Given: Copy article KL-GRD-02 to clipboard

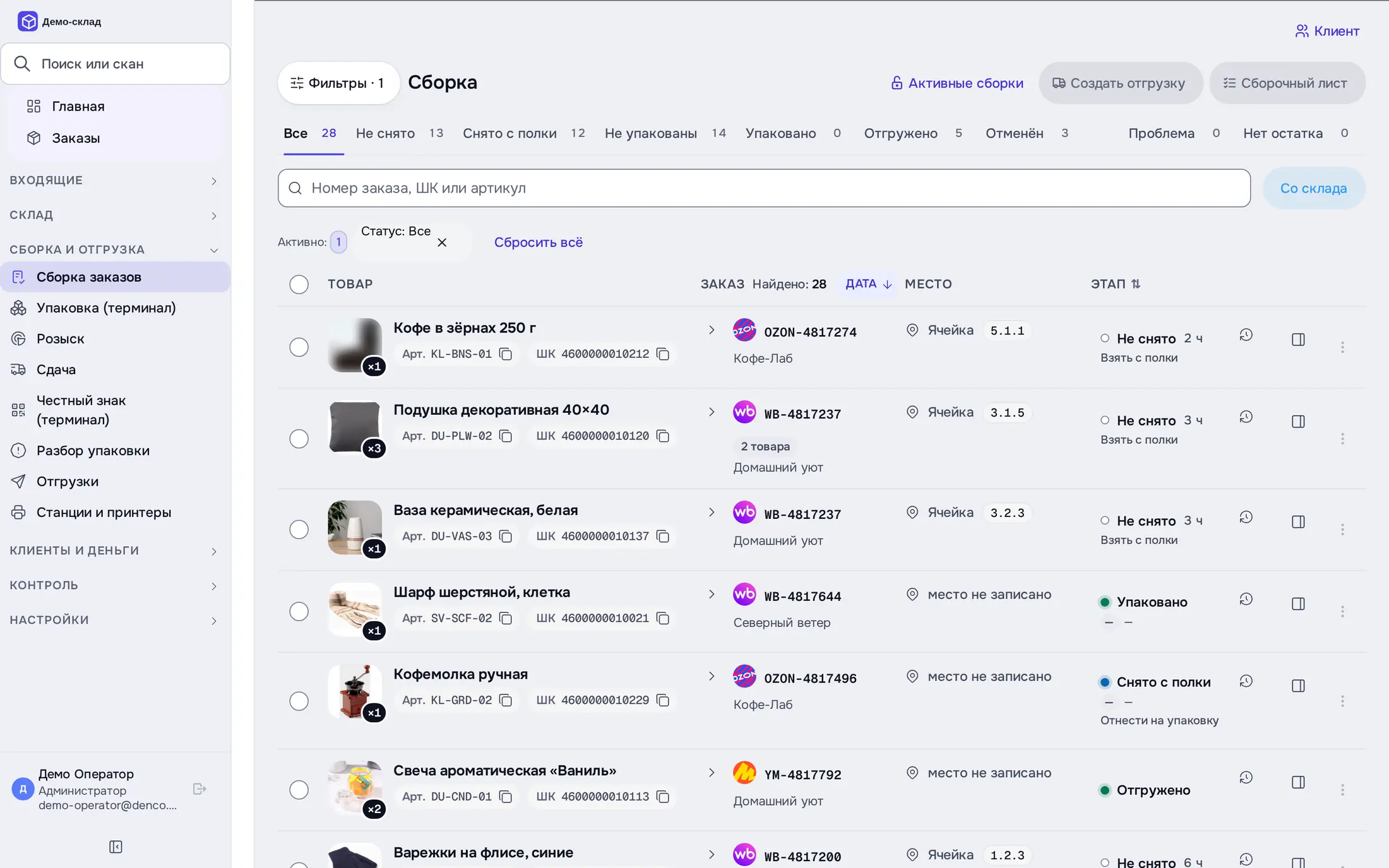Looking at the screenshot, I should tap(506, 700).
